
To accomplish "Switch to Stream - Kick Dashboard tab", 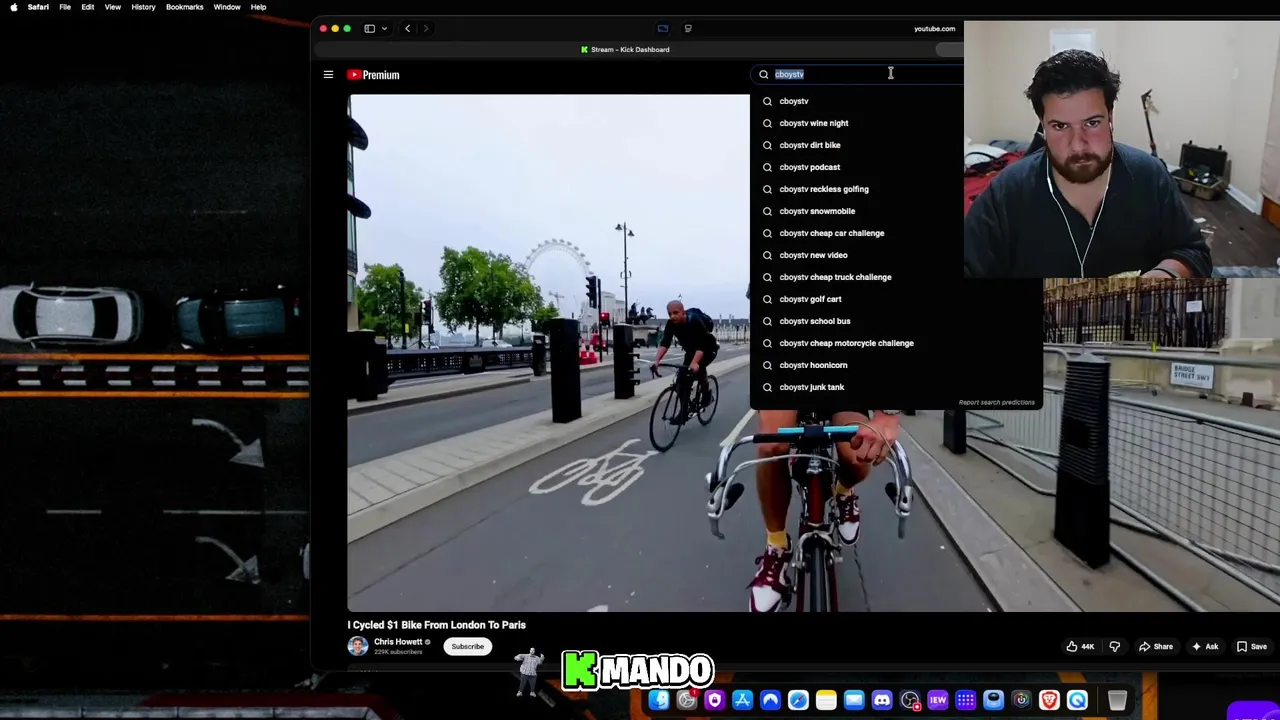I will pos(625,49).
